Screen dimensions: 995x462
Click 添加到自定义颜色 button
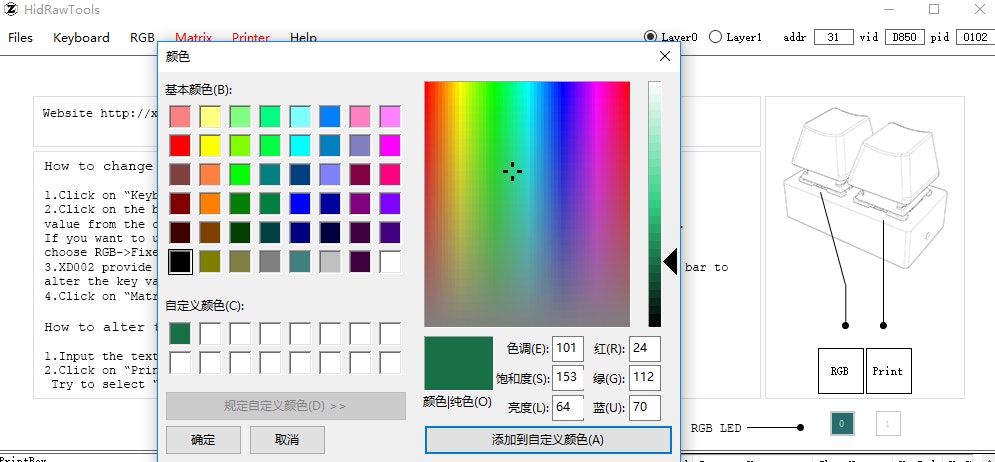tap(547, 440)
